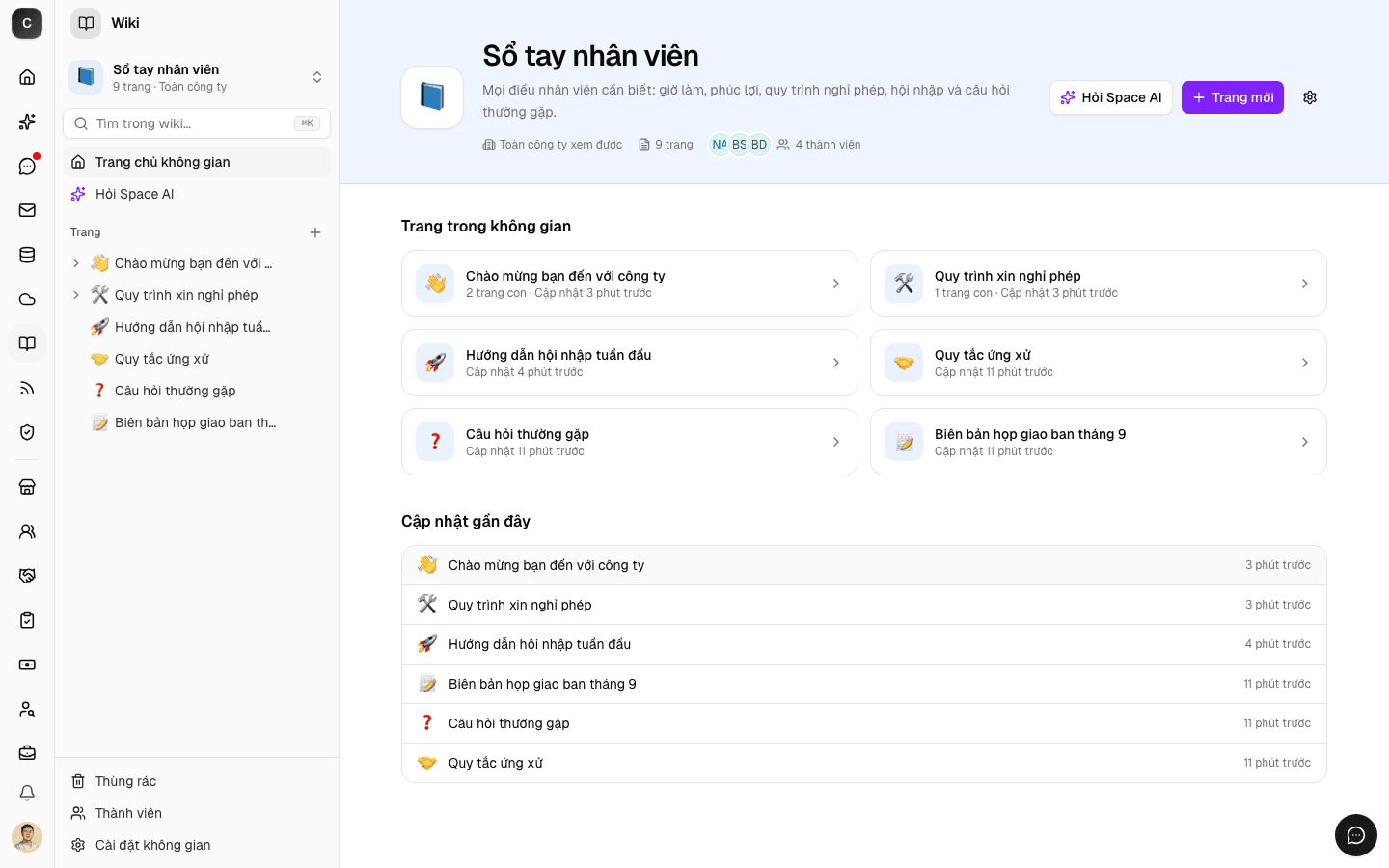
Task: Open the people icon in left rail
Action: pos(27,531)
